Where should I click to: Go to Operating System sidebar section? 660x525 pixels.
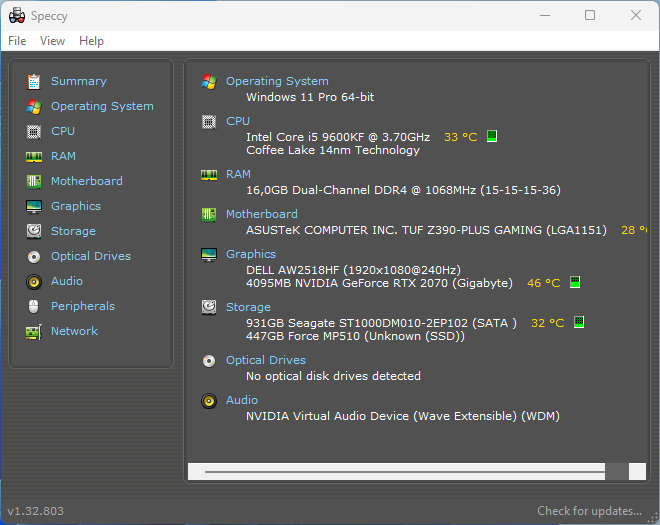102,106
